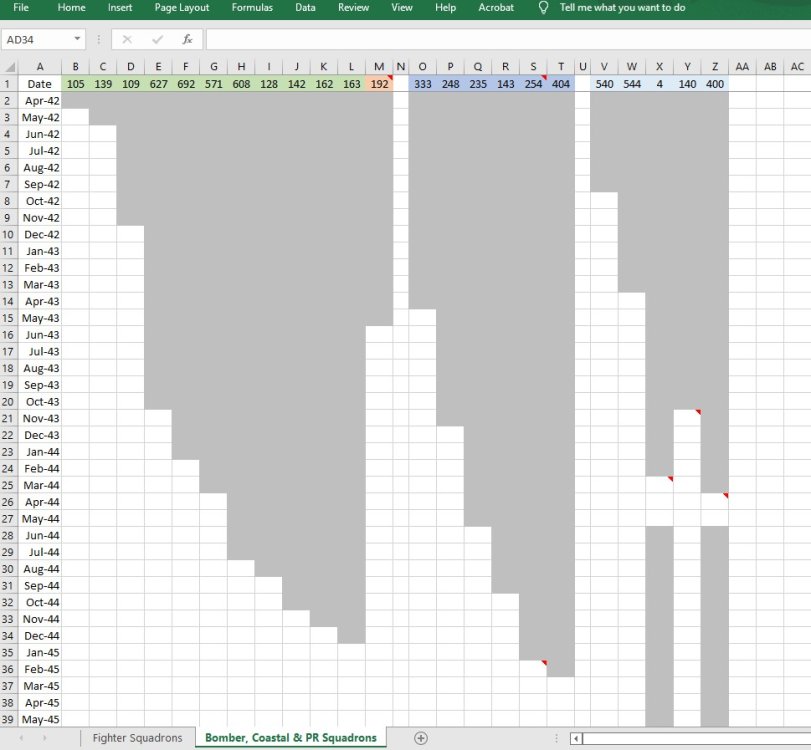Image resolution: width=811 pixels, height=750 pixels.
Task: Select column AC header
Action: pyautogui.click(x=797, y=67)
